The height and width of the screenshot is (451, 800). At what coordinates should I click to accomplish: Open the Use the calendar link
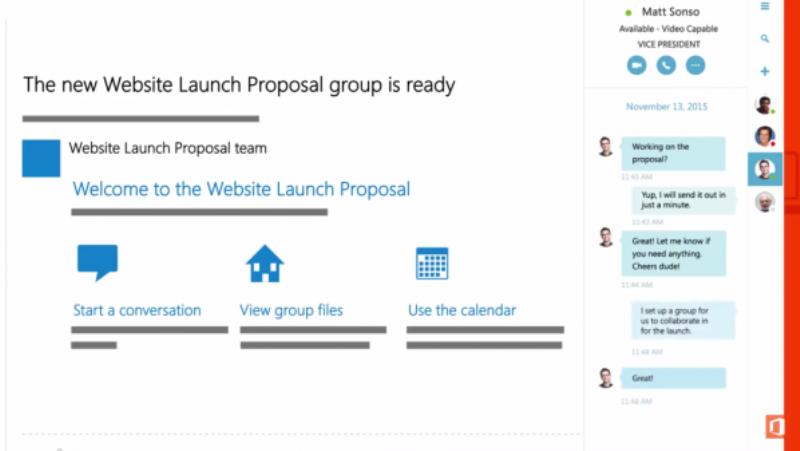coord(462,310)
